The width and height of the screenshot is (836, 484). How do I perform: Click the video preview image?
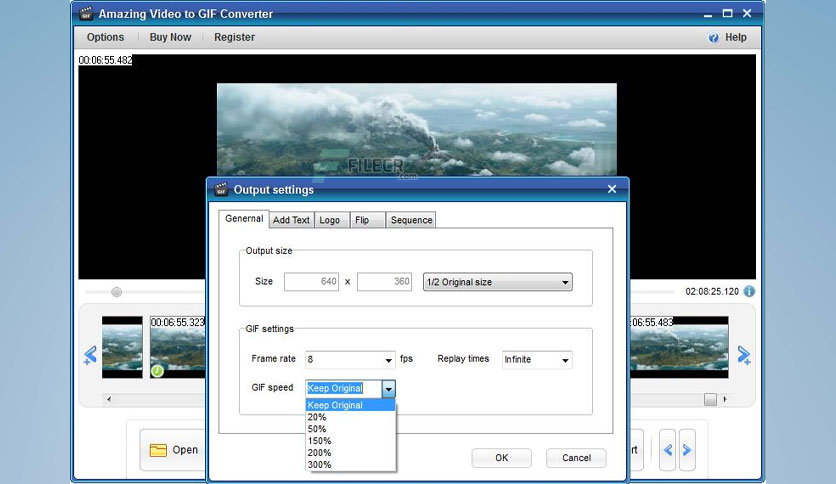pos(416,129)
